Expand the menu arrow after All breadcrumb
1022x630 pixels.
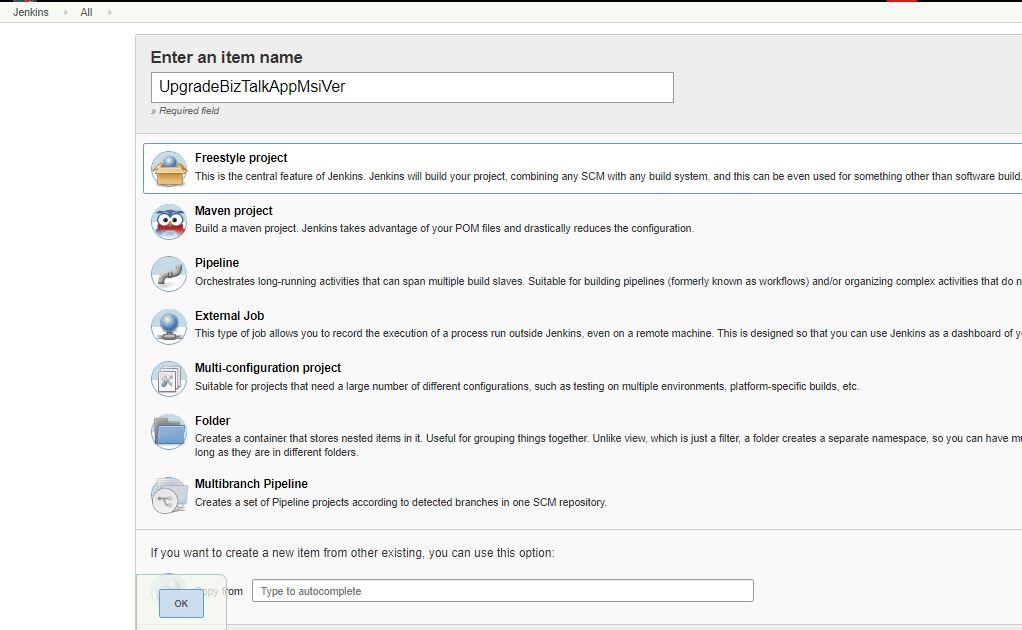pyautogui.click(x=110, y=12)
